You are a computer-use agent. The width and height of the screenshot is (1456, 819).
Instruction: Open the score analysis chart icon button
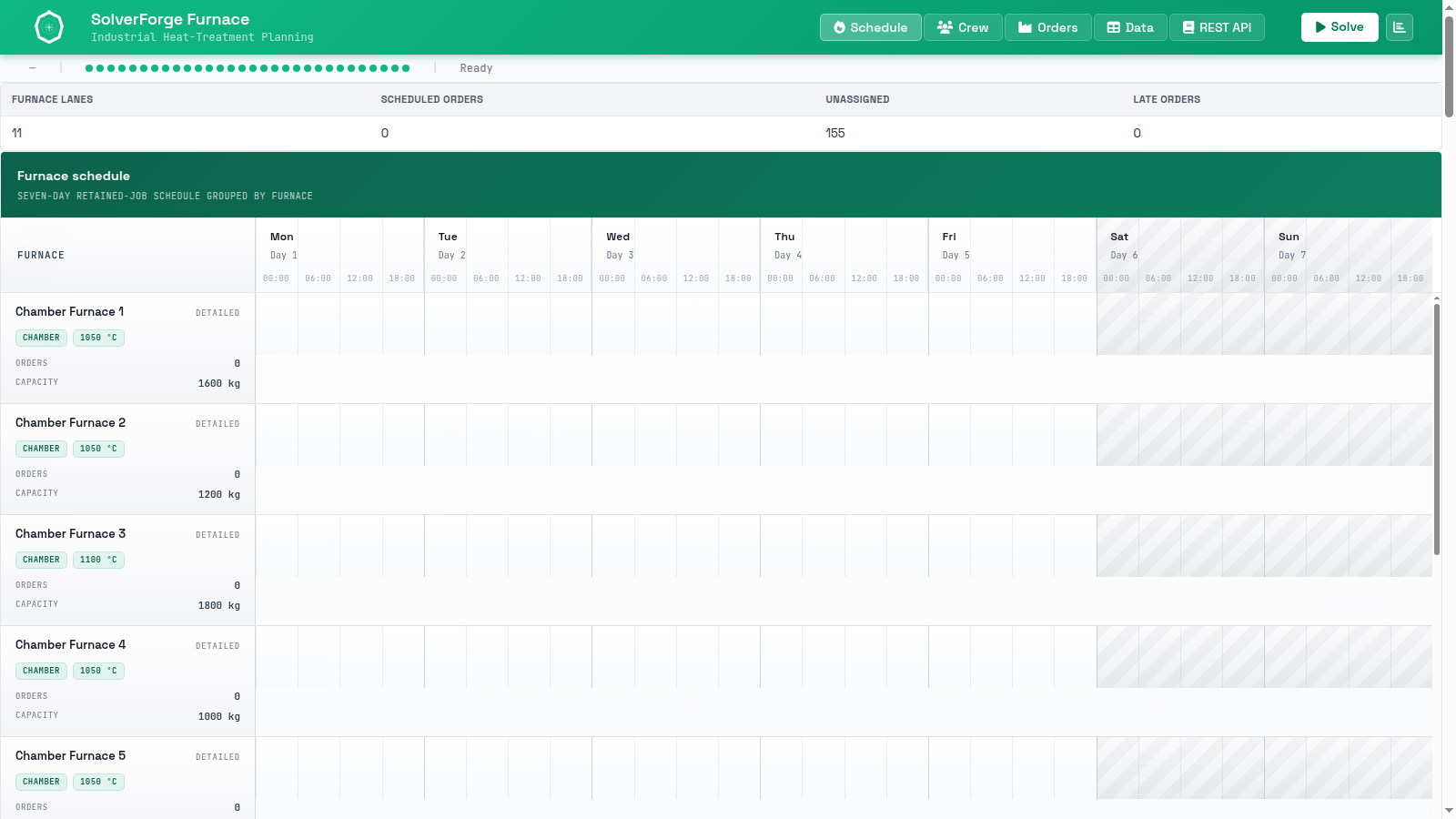coord(1400,27)
